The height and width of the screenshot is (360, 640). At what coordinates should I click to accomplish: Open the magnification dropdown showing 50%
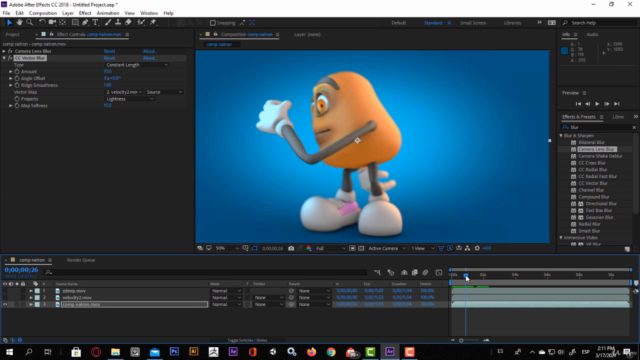pyautogui.click(x=227, y=248)
